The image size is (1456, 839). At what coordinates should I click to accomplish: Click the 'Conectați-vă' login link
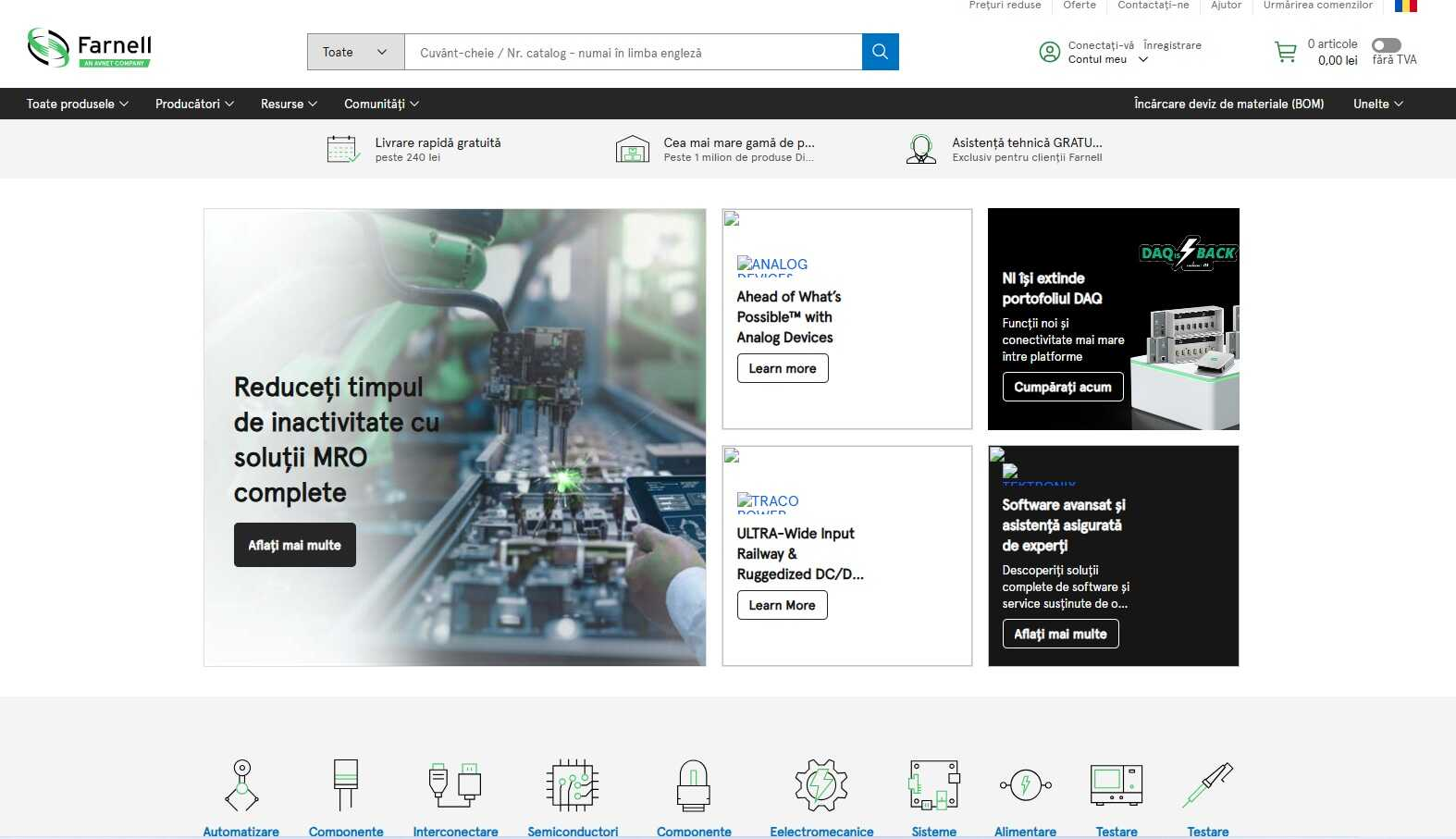[1101, 45]
